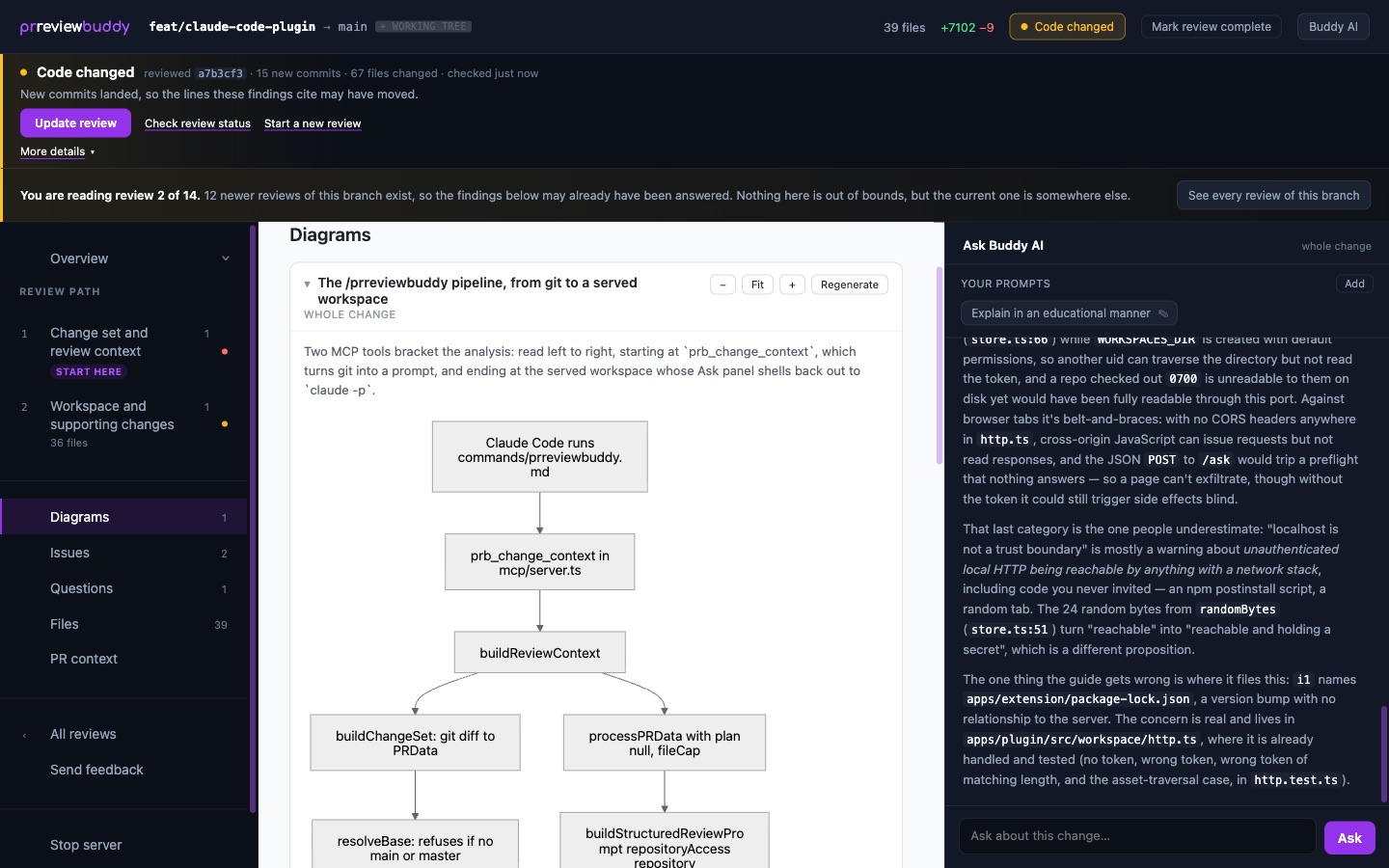Screen dimensions: 1389x868
Task: Click the main content scrollbar thumb
Action: [940, 366]
